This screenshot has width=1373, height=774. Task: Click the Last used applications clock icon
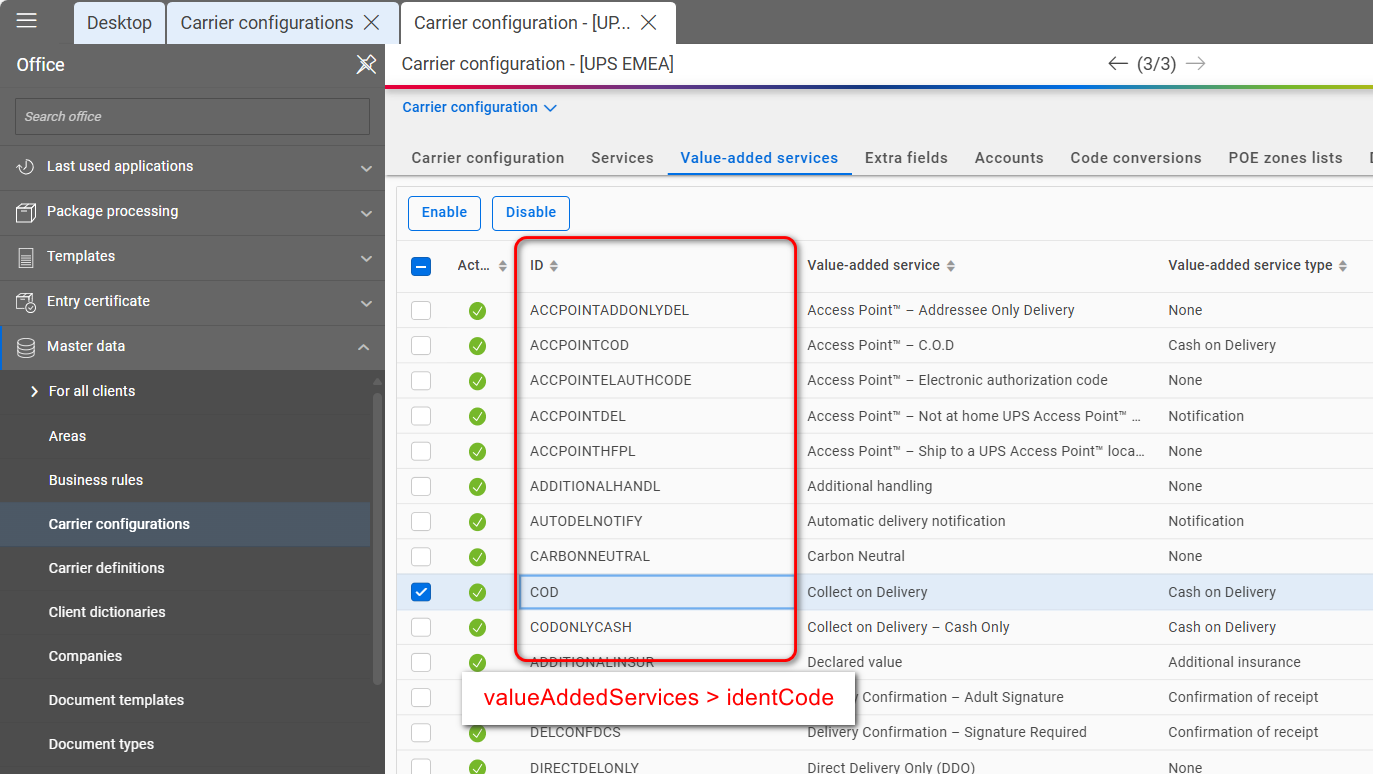[26, 167]
